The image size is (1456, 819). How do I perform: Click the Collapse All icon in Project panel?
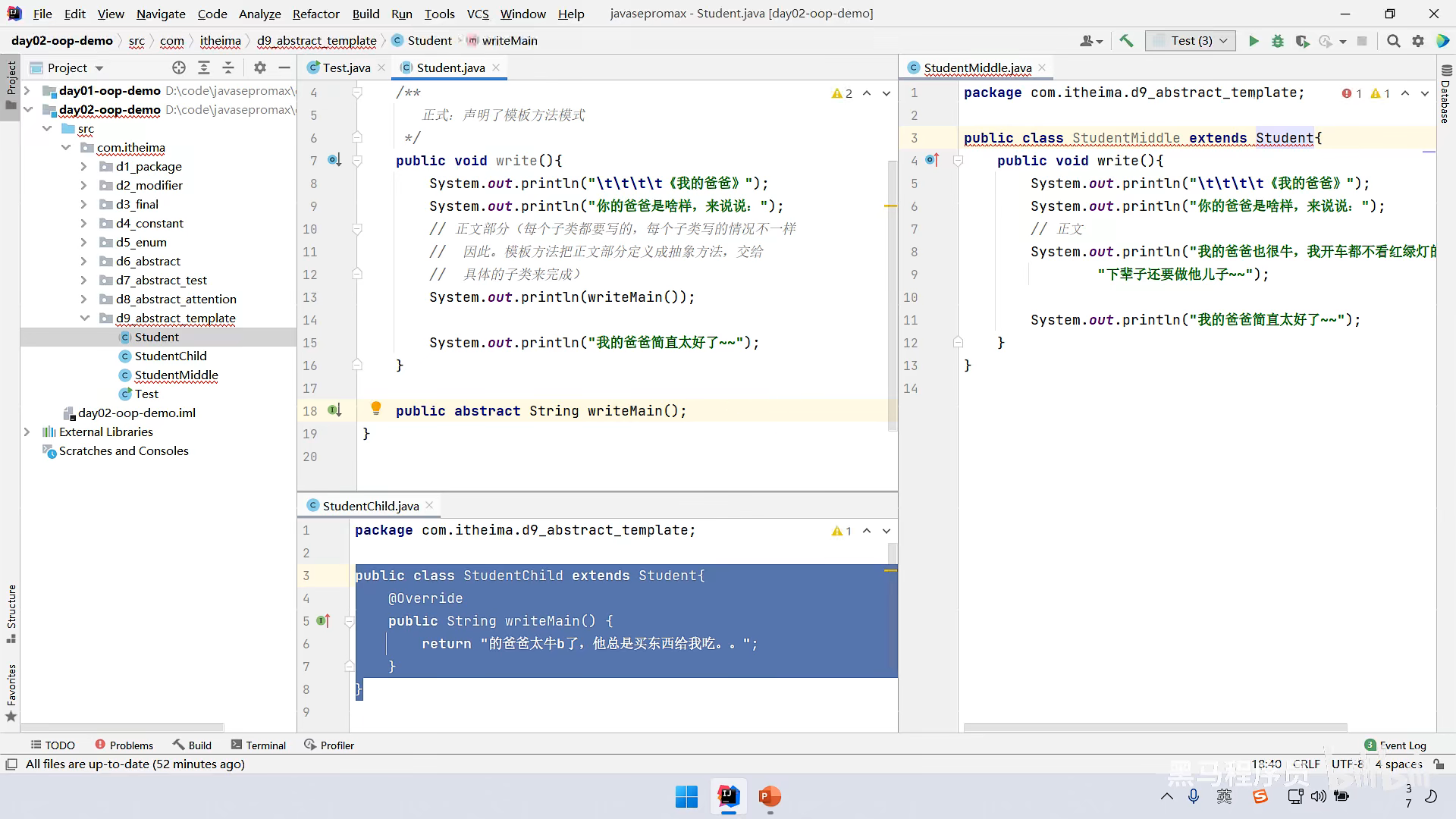click(x=228, y=67)
